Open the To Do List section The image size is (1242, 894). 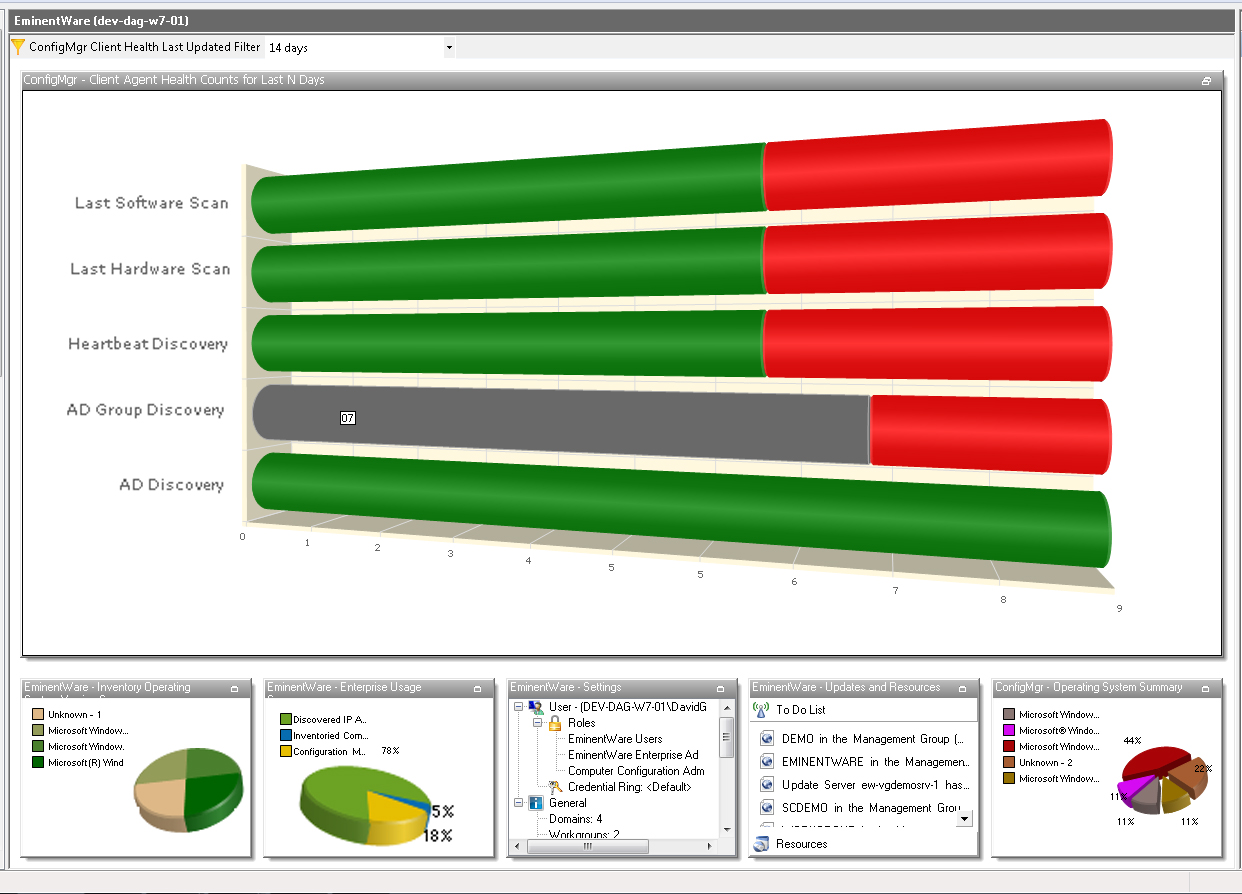click(864, 710)
